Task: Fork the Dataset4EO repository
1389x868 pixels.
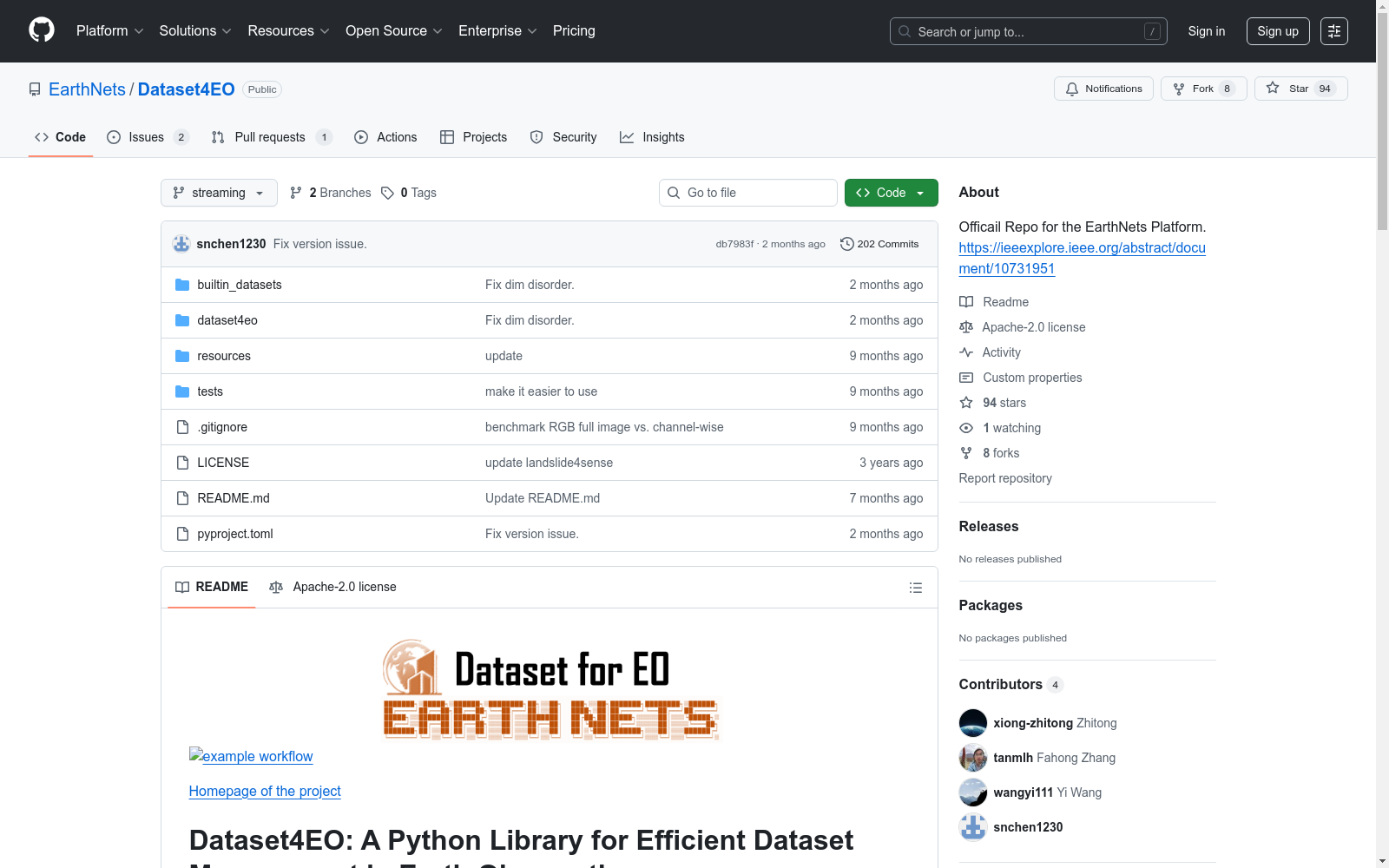Action: tap(1202, 89)
